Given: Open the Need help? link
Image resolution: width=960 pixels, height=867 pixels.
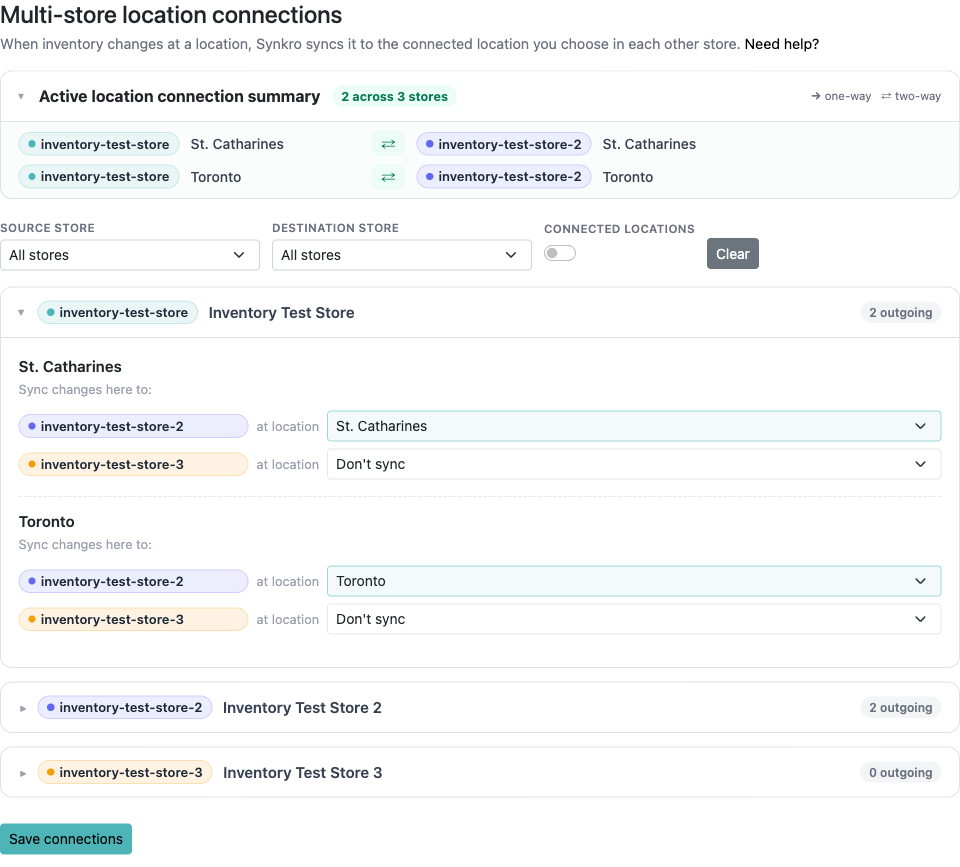Looking at the screenshot, I should (x=781, y=44).
